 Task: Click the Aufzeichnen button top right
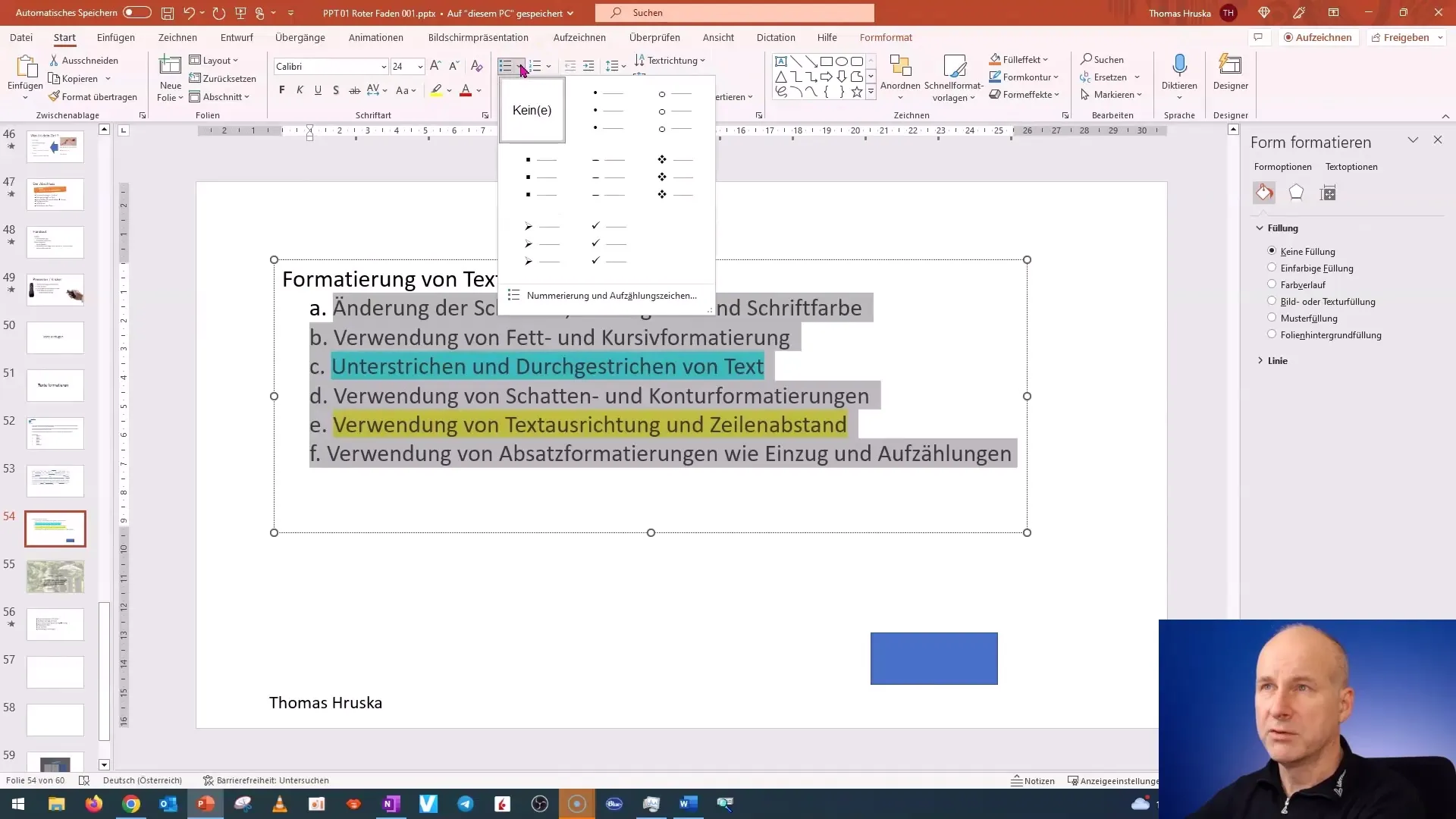coord(1317,37)
